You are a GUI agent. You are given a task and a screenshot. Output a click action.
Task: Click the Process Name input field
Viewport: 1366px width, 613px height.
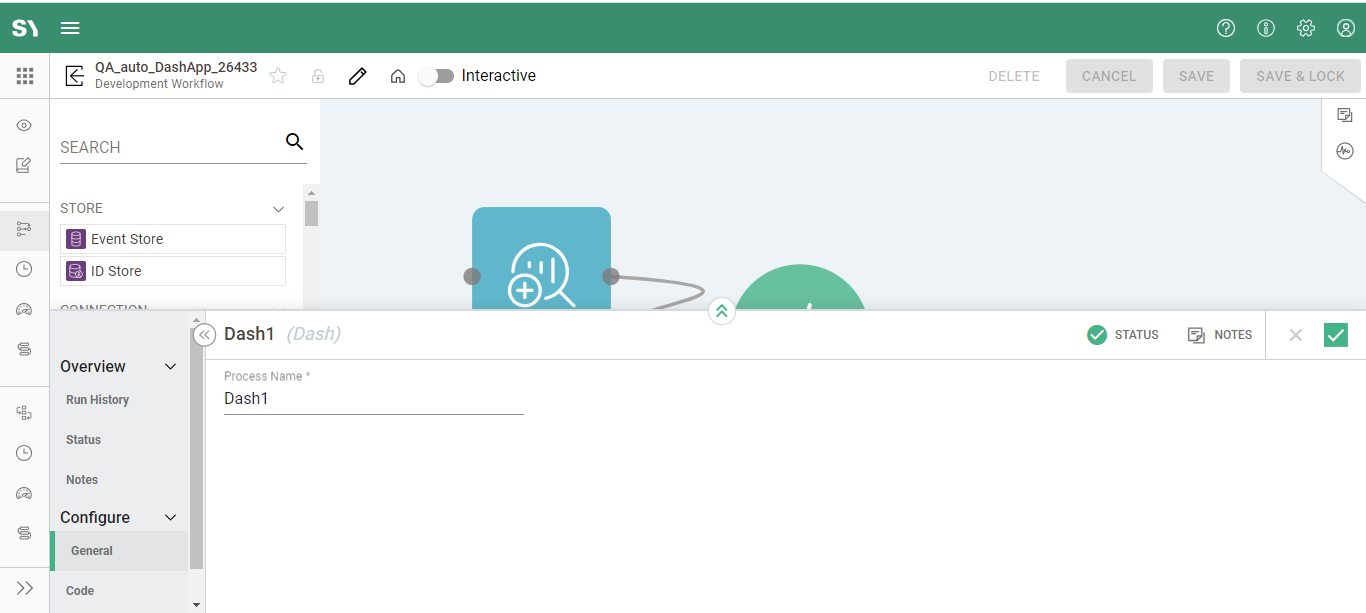click(x=373, y=399)
